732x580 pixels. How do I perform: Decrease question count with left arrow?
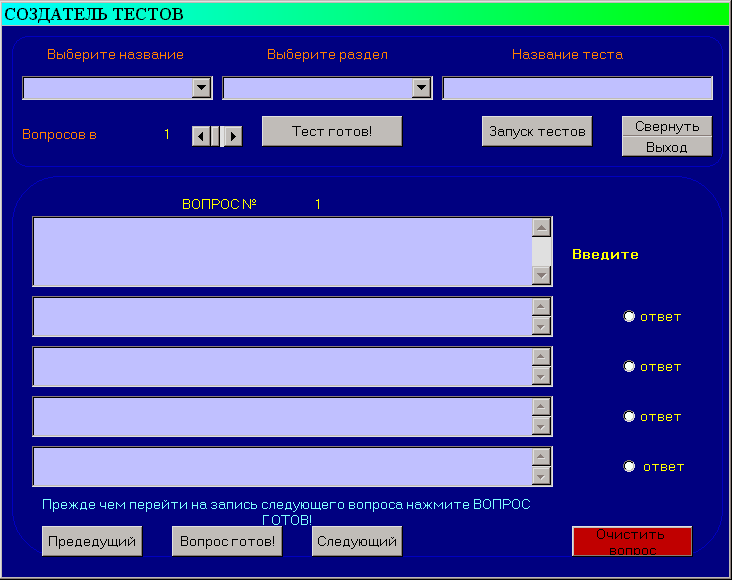coord(201,136)
